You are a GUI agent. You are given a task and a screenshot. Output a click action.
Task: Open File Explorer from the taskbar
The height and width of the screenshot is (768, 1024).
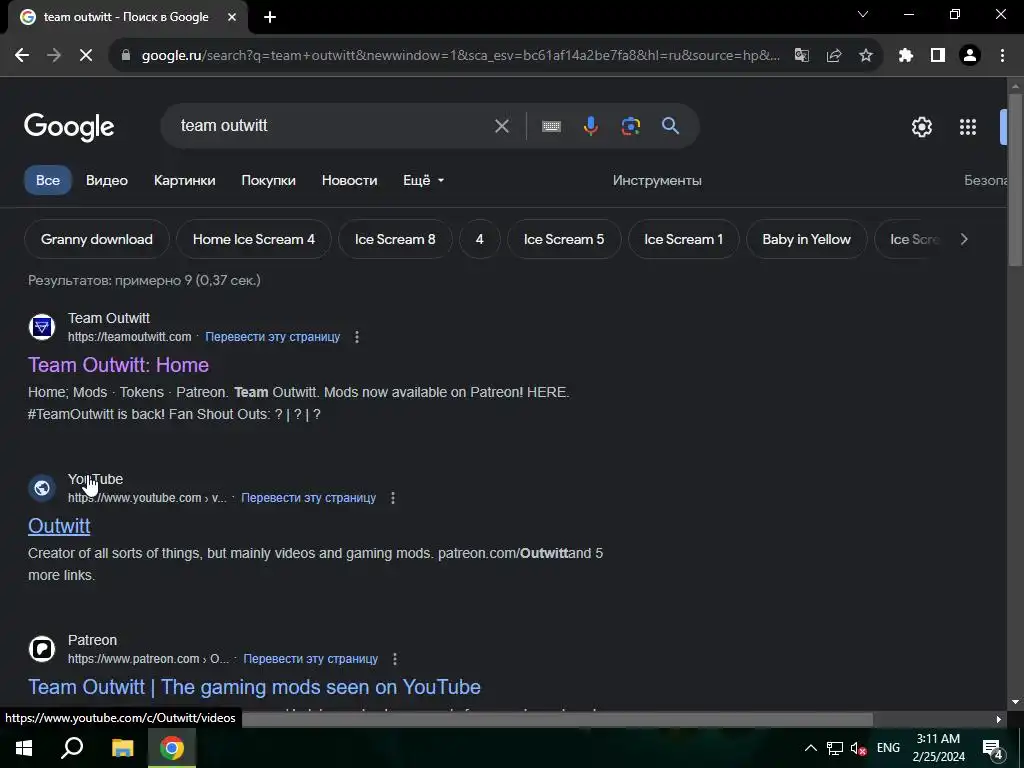(x=122, y=748)
